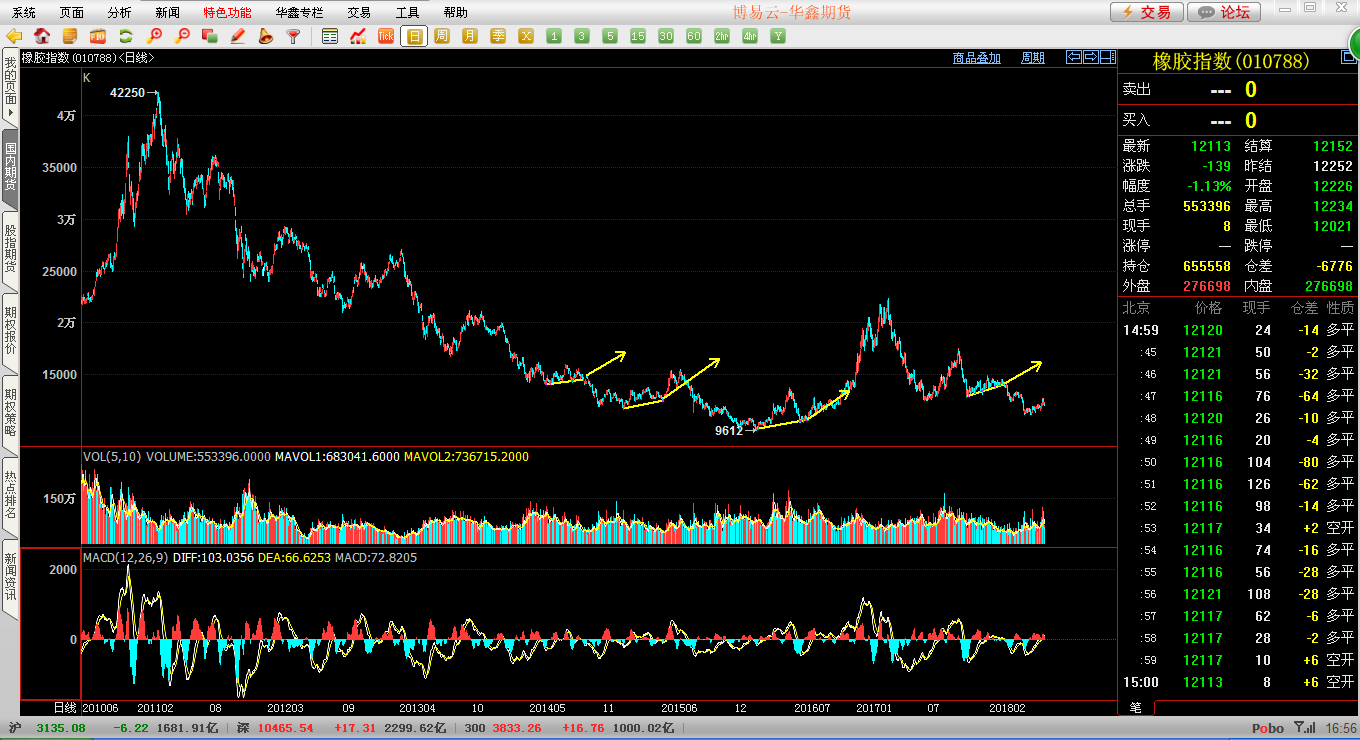The image size is (1360, 740).
Task: Switch to the 3-minute period button
Action: click(582, 36)
